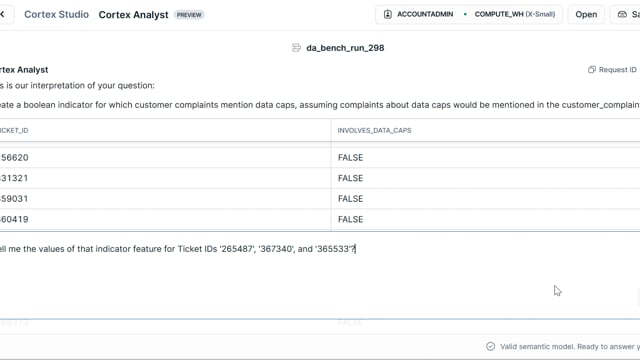Viewport: 640px width, 360px height.
Task: Click the semantic model icon by da_bench_run_298
Action: point(296,48)
